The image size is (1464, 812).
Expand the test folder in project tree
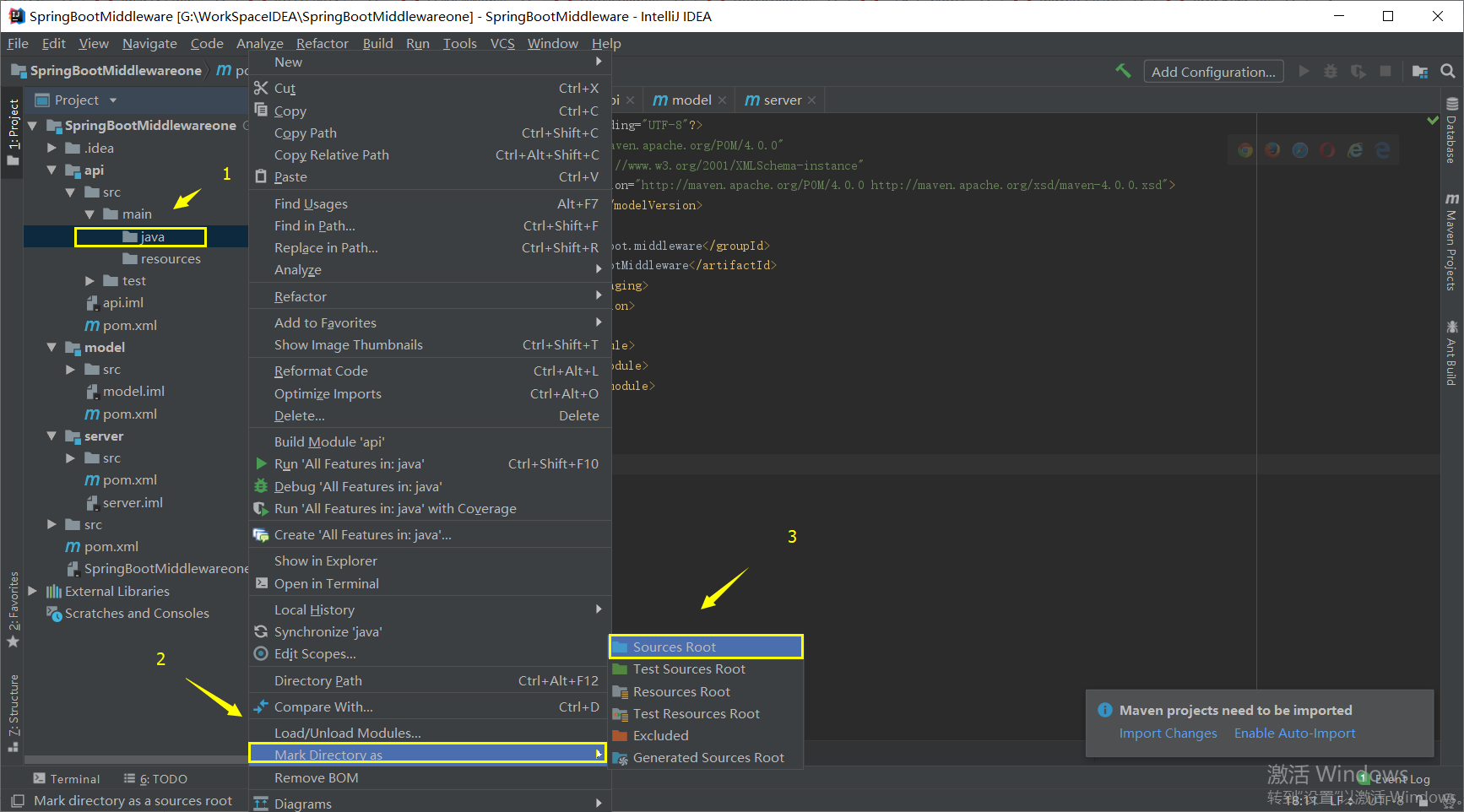point(89,280)
